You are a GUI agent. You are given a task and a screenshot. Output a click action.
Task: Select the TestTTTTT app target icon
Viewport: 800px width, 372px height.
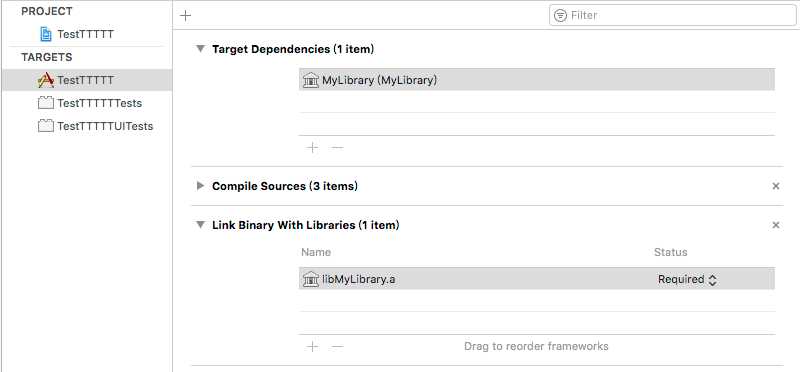coord(46,80)
